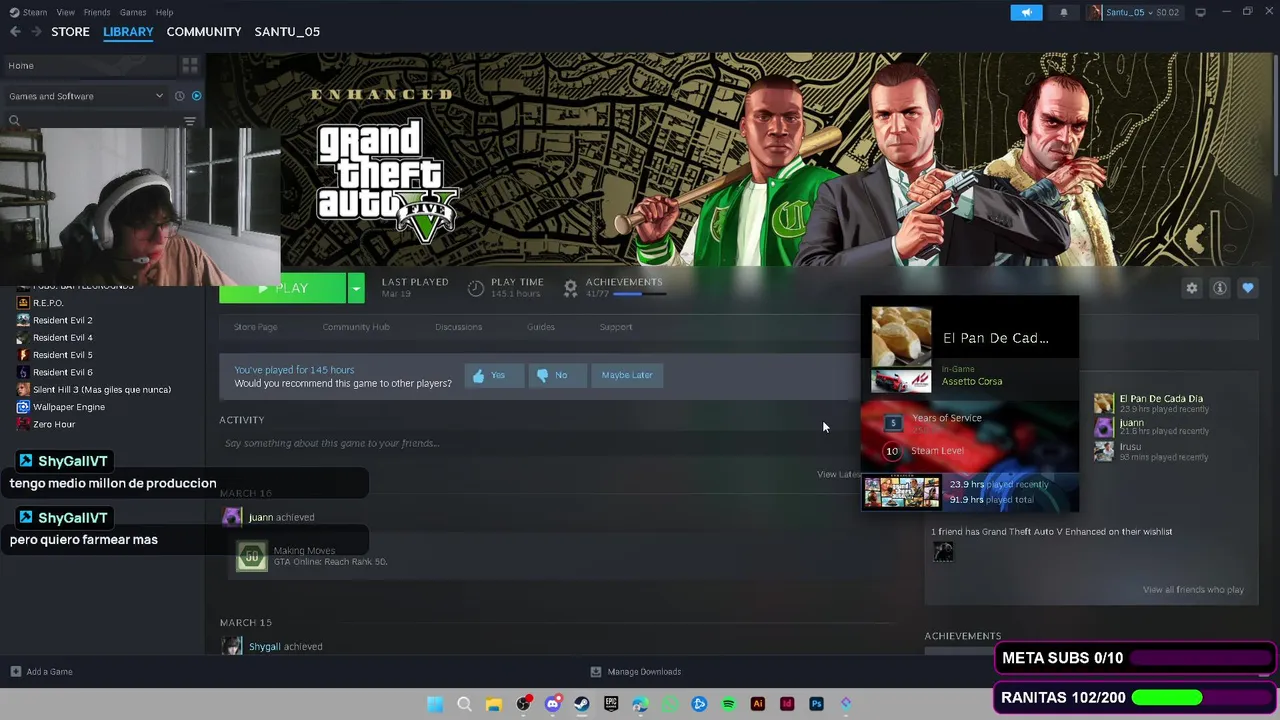Click the ACHIEVEMENTS progress bar

(x=639, y=294)
